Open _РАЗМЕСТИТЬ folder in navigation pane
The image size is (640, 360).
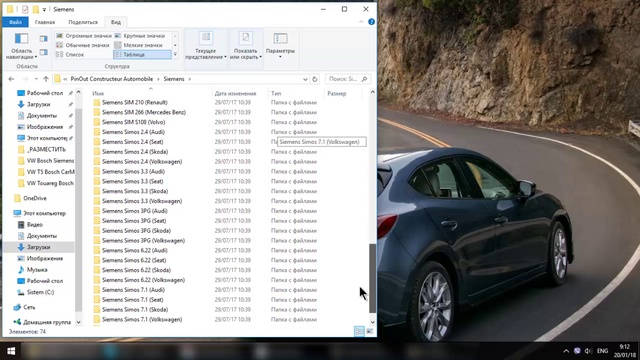[46, 149]
